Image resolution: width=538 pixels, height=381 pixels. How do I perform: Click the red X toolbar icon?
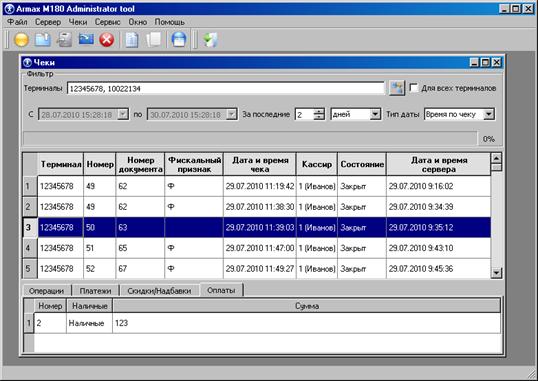click(107, 40)
